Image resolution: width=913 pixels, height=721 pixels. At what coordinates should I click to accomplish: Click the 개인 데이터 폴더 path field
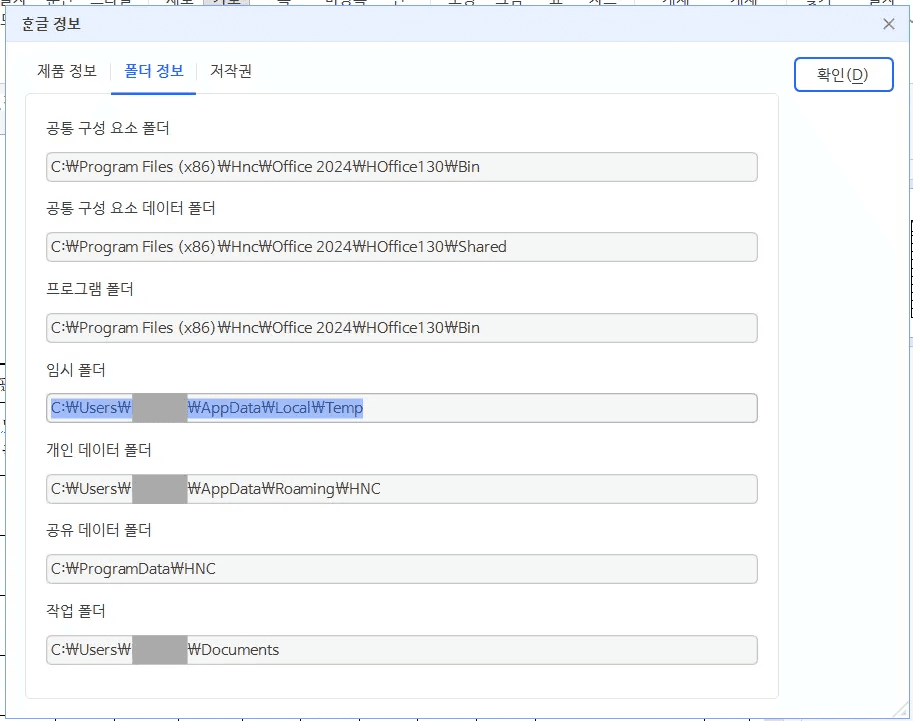[400, 488]
